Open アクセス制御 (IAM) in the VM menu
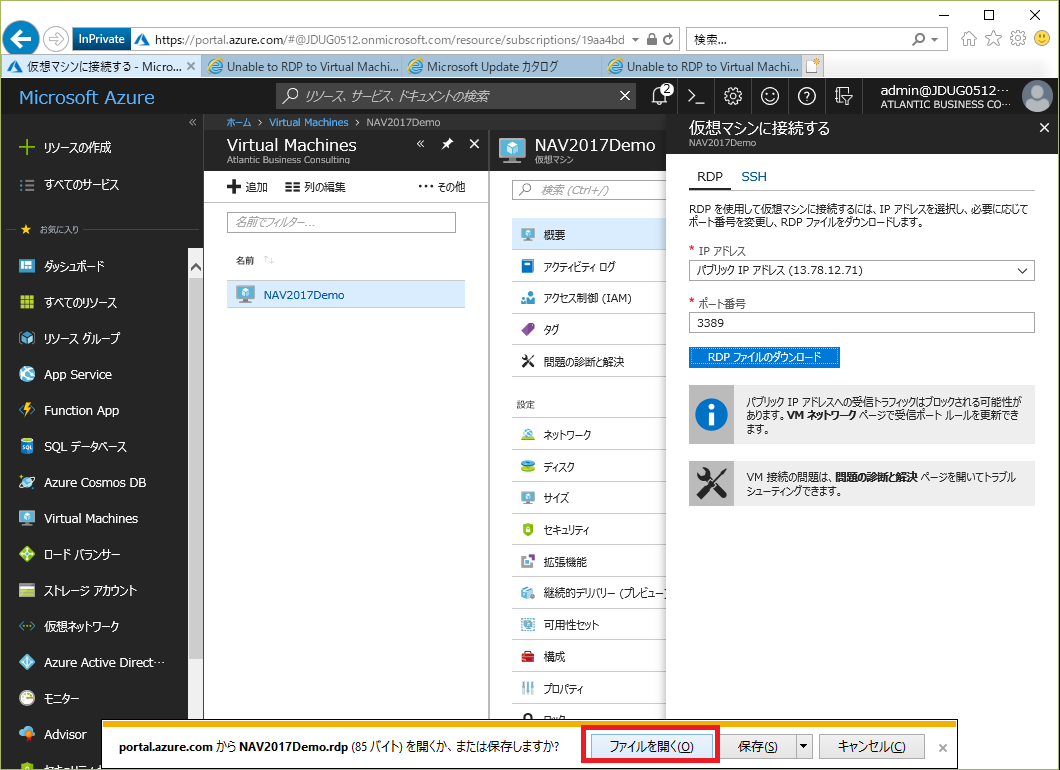Image resolution: width=1060 pixels, height=770 pixels. tap(589, 298)
